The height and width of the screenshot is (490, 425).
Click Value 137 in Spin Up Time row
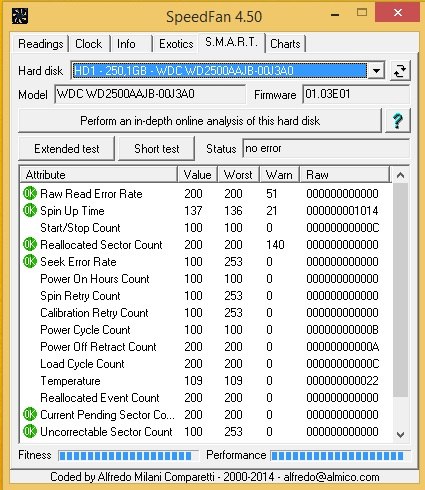pyautogui.click(x=193, y=211)
